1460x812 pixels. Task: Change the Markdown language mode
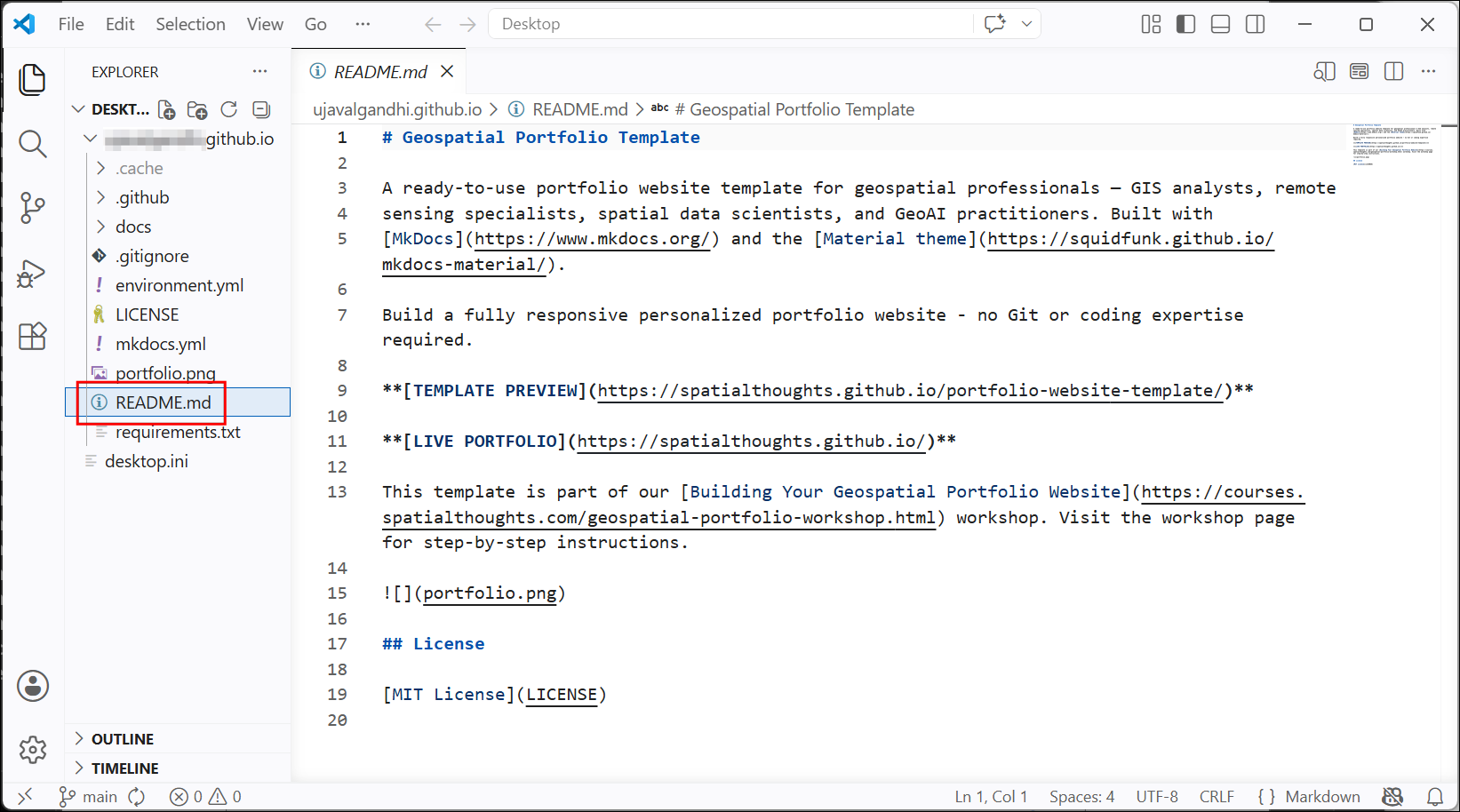tap(1322, 797)
